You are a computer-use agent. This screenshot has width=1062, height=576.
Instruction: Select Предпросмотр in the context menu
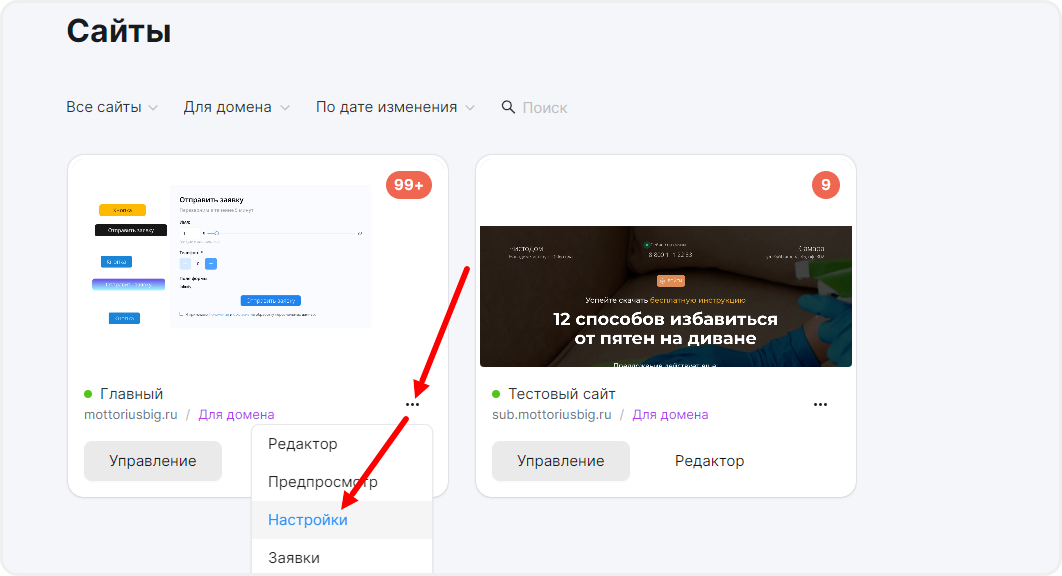[323, 482]
